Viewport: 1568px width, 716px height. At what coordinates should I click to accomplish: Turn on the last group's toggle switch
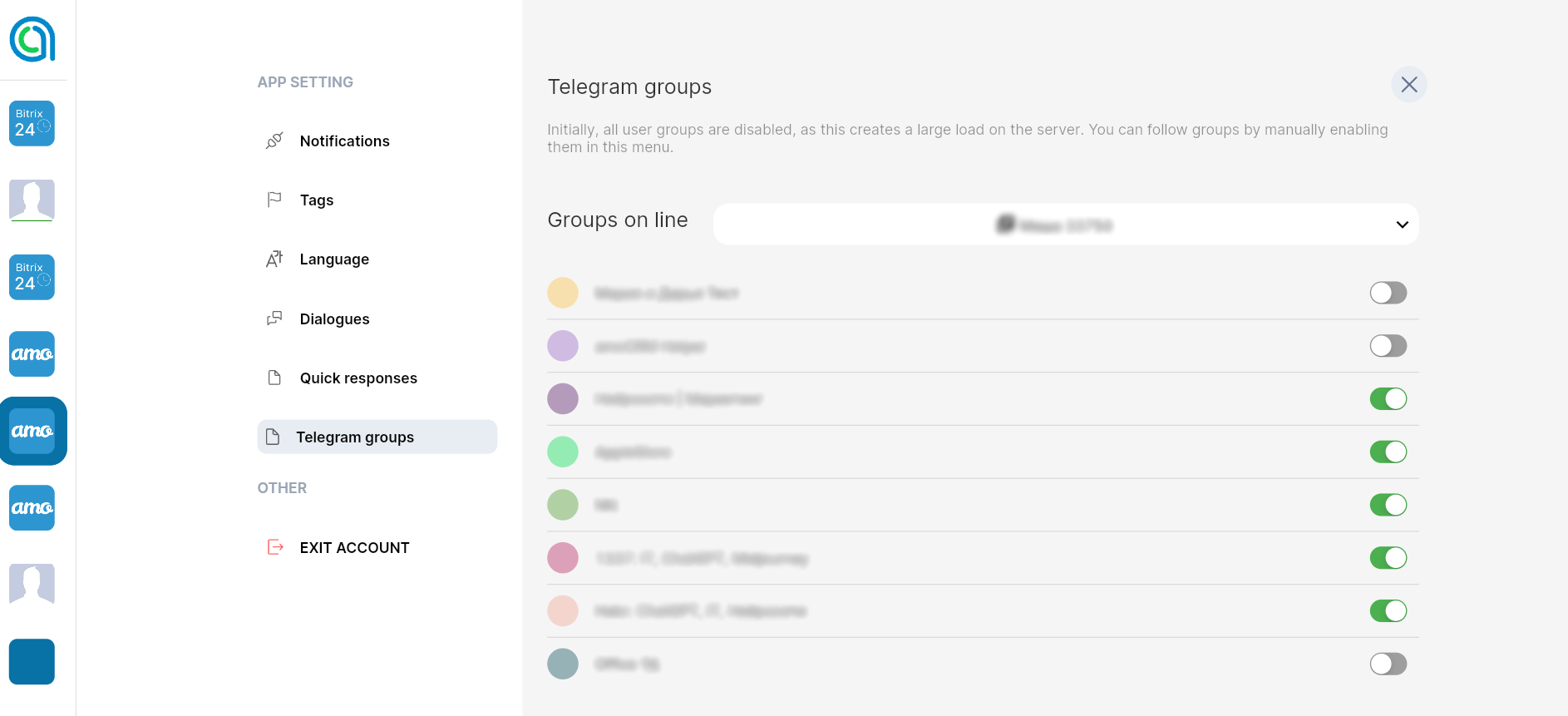click(x=1388, y=664)
